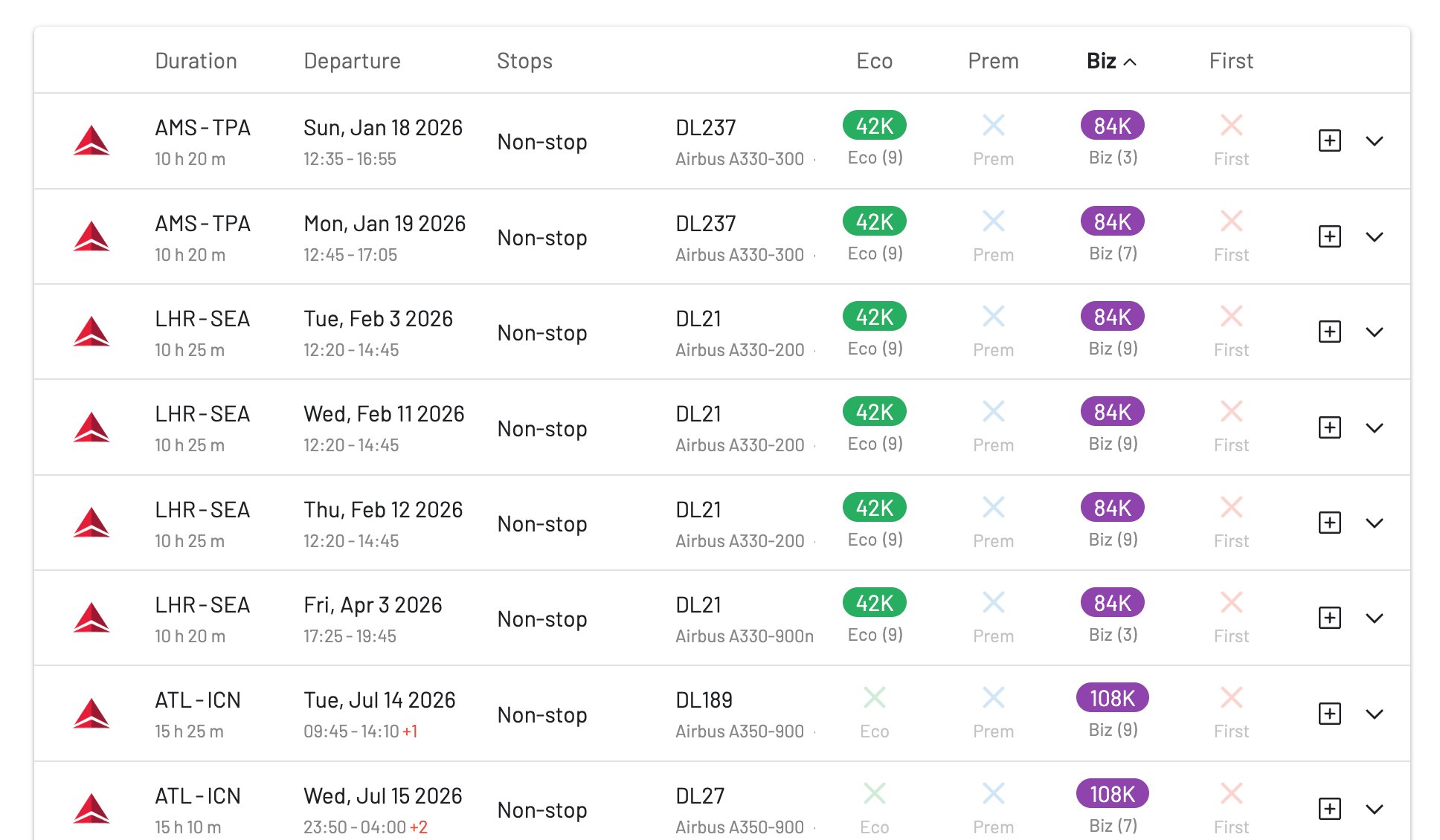Select the Eco column header
This screenshot has height=840, width=1440.
click(873, 61)
